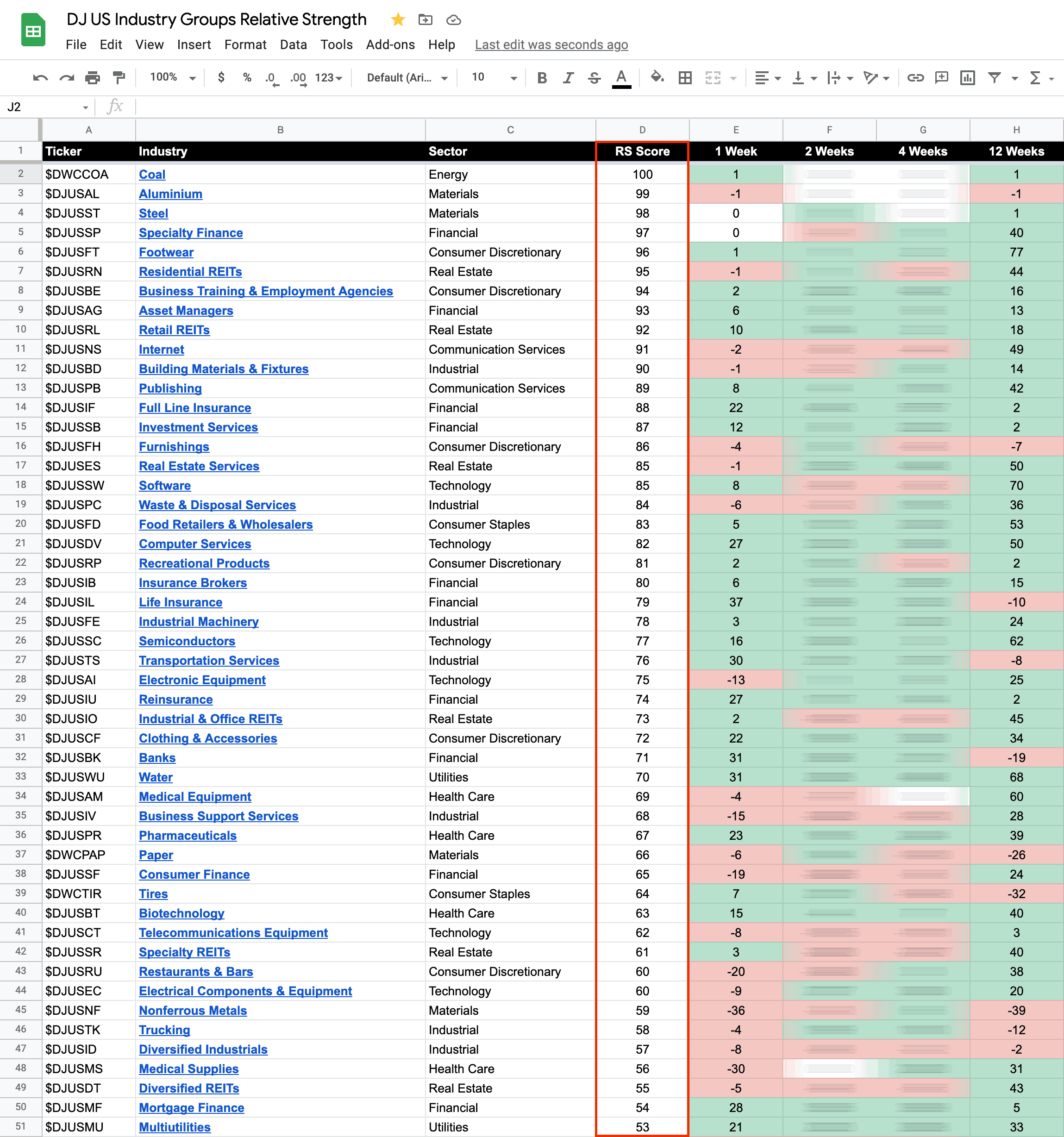
Task: Open the Coal industry link
Action: click(x=152, y=175)
